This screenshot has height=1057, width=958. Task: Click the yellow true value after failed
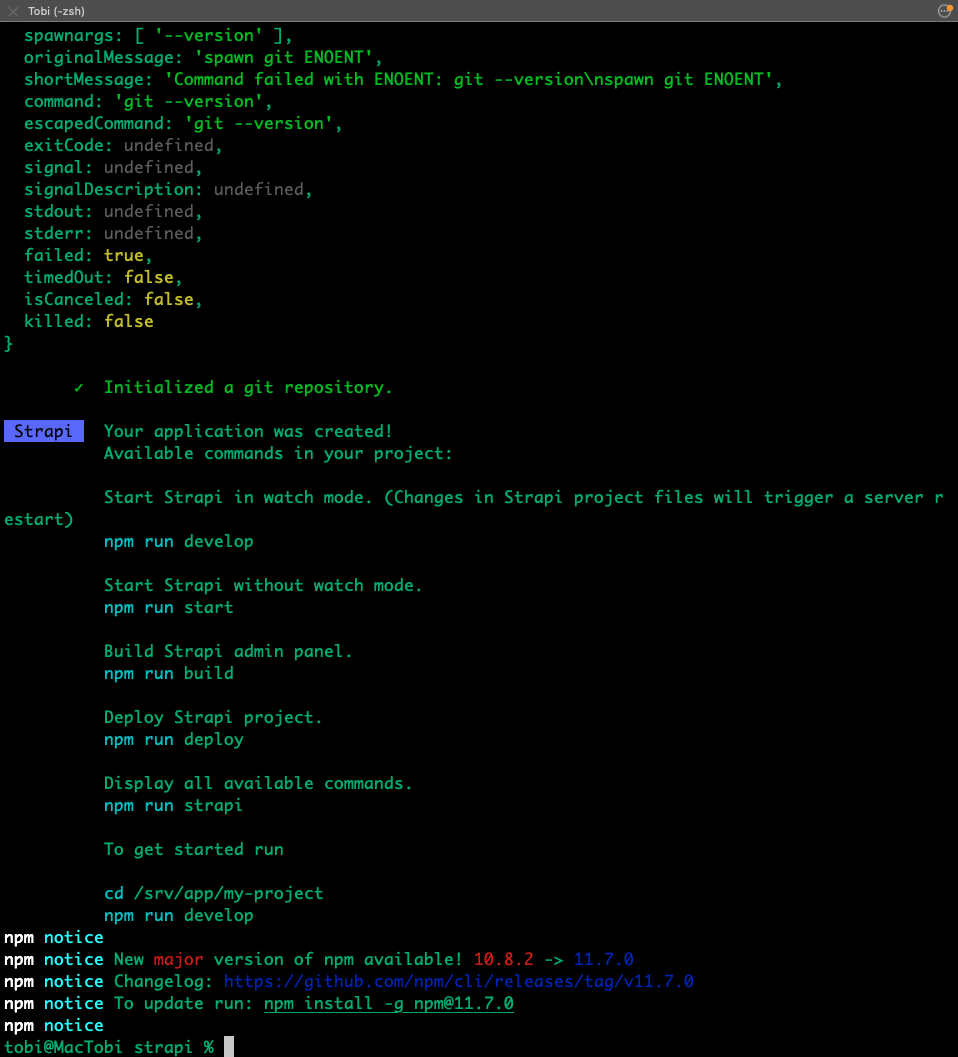[123, 255]
